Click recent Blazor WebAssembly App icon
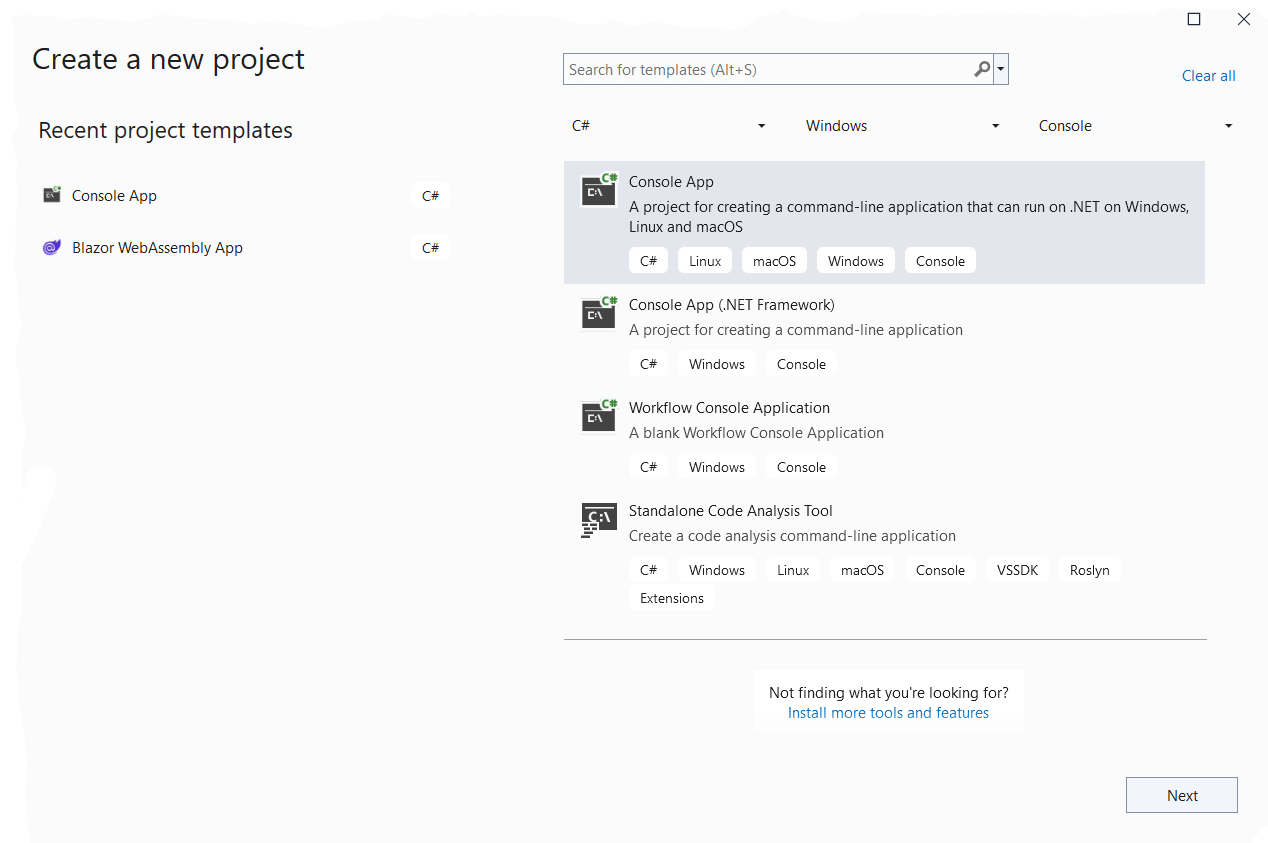 pos(52,247)
